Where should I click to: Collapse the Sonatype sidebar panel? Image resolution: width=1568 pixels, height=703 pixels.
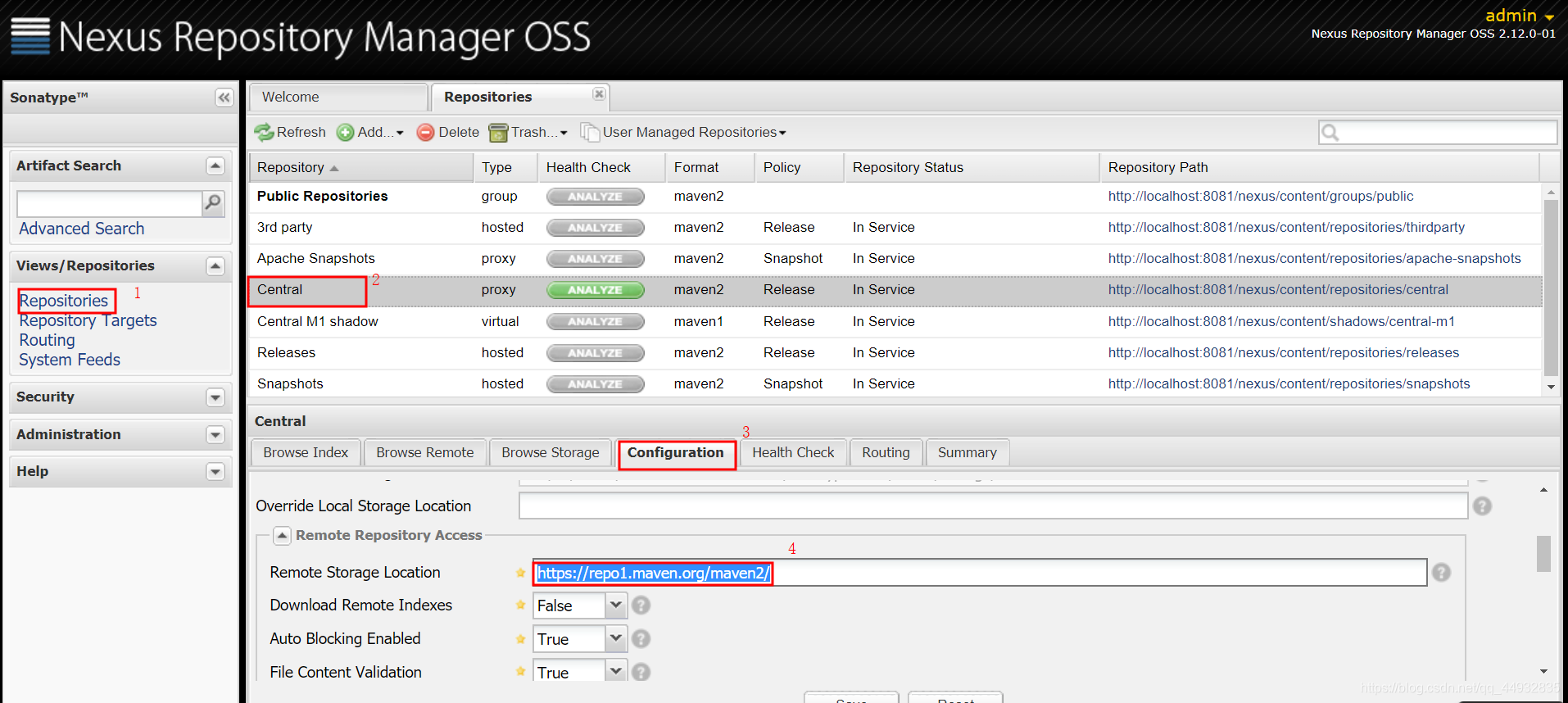click(x=224, y=98)
